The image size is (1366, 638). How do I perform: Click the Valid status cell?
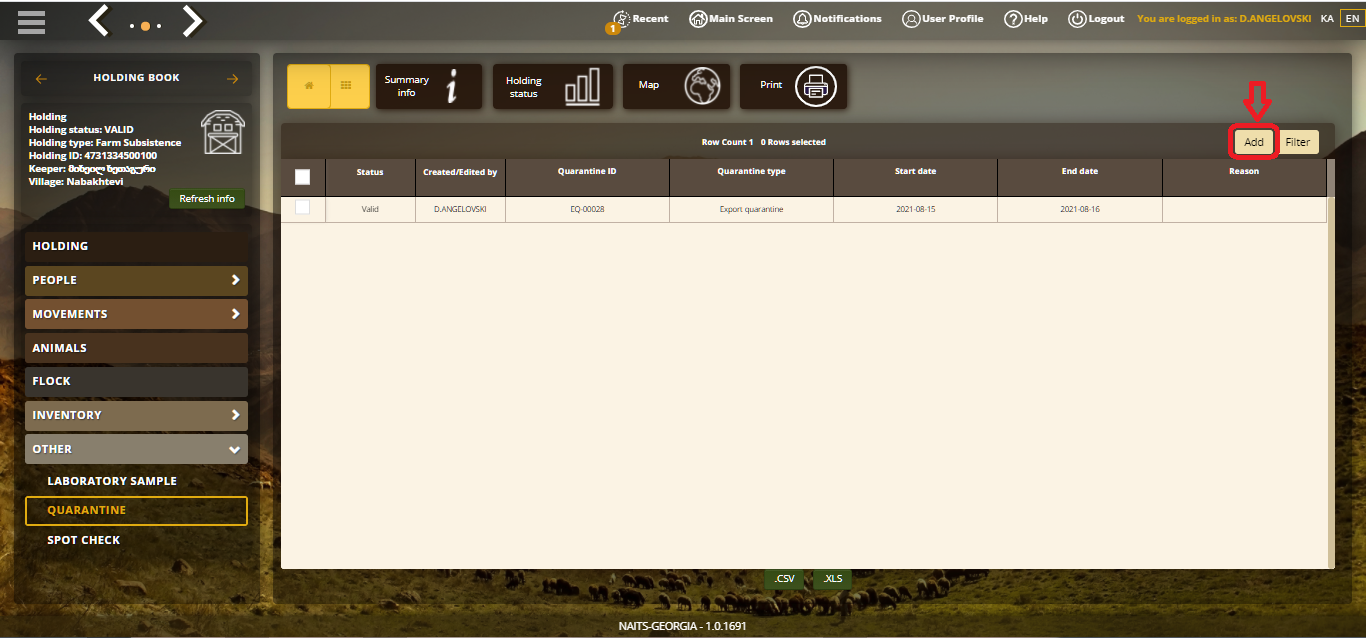(x=370, y=210)
